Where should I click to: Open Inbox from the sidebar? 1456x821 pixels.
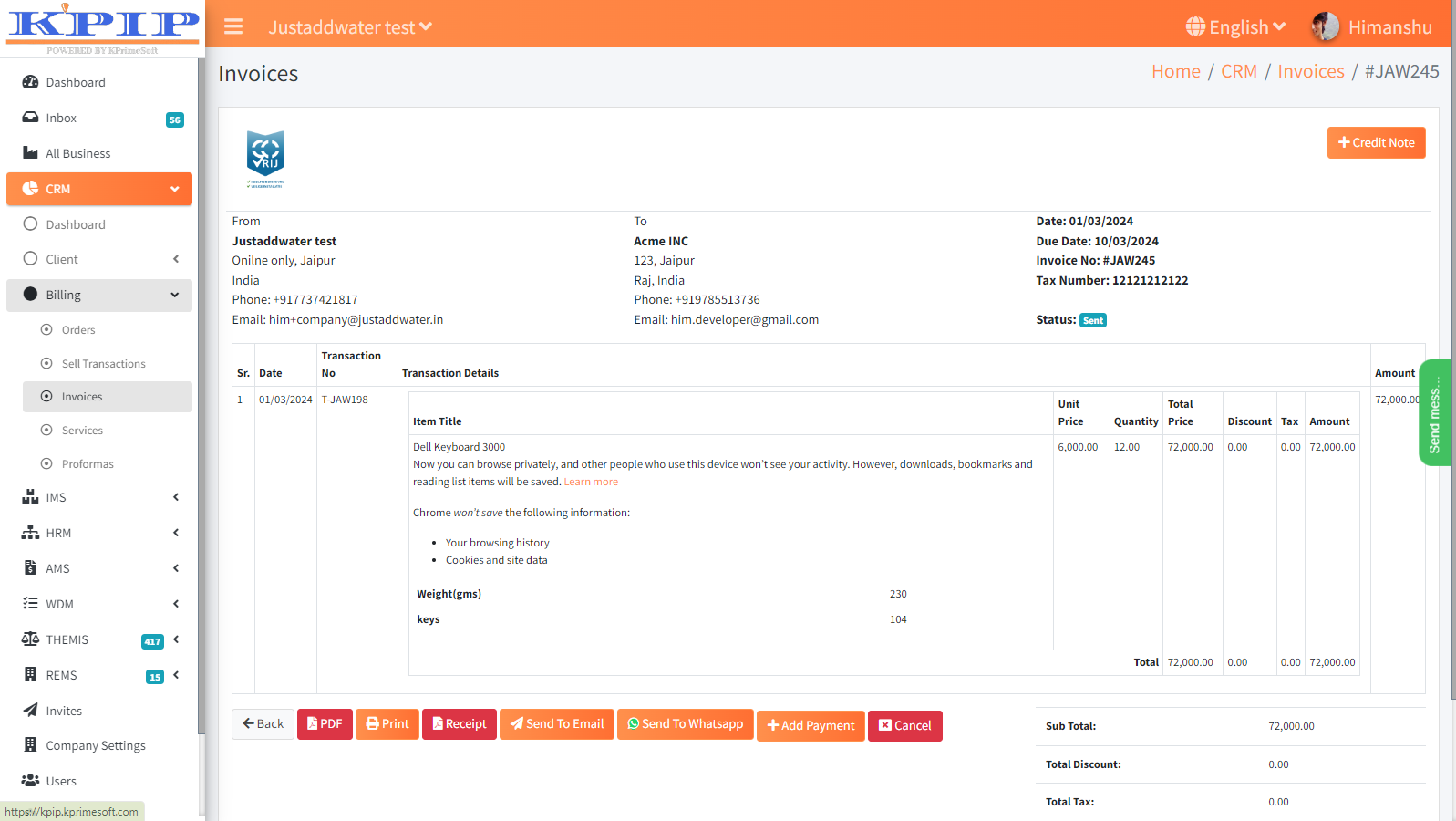(x=61, y=118)
